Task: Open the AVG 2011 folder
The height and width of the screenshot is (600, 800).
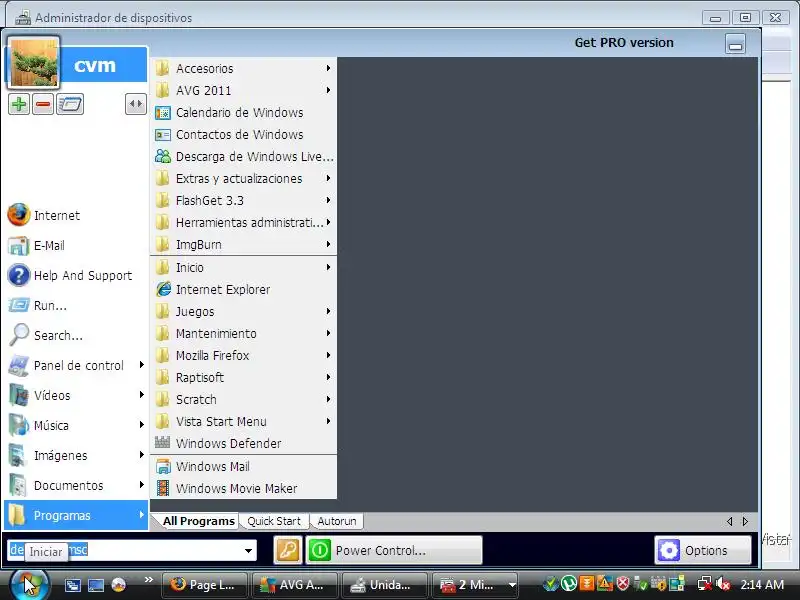Action: coord(243,90)
